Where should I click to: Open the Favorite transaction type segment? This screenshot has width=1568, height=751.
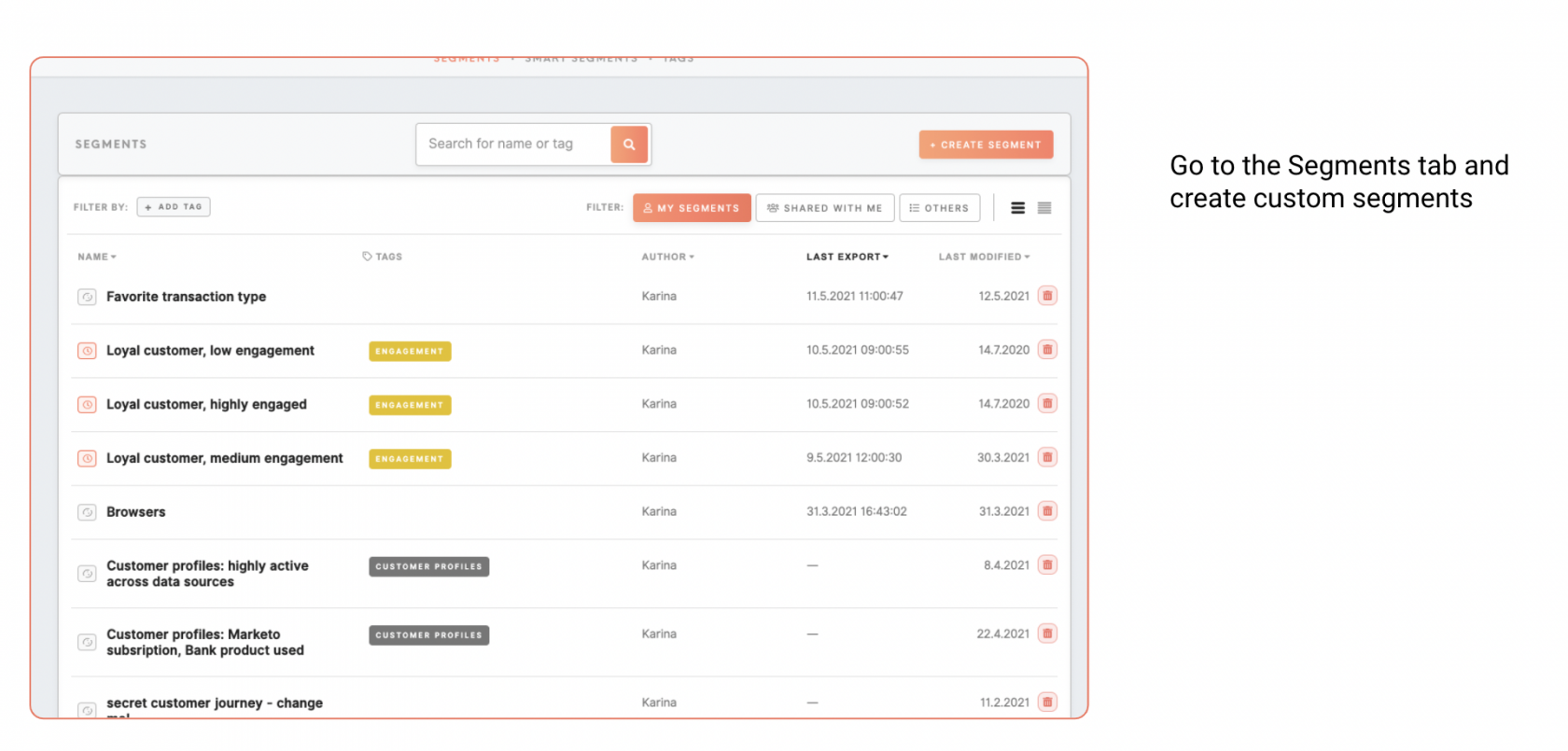pos(186,297)
